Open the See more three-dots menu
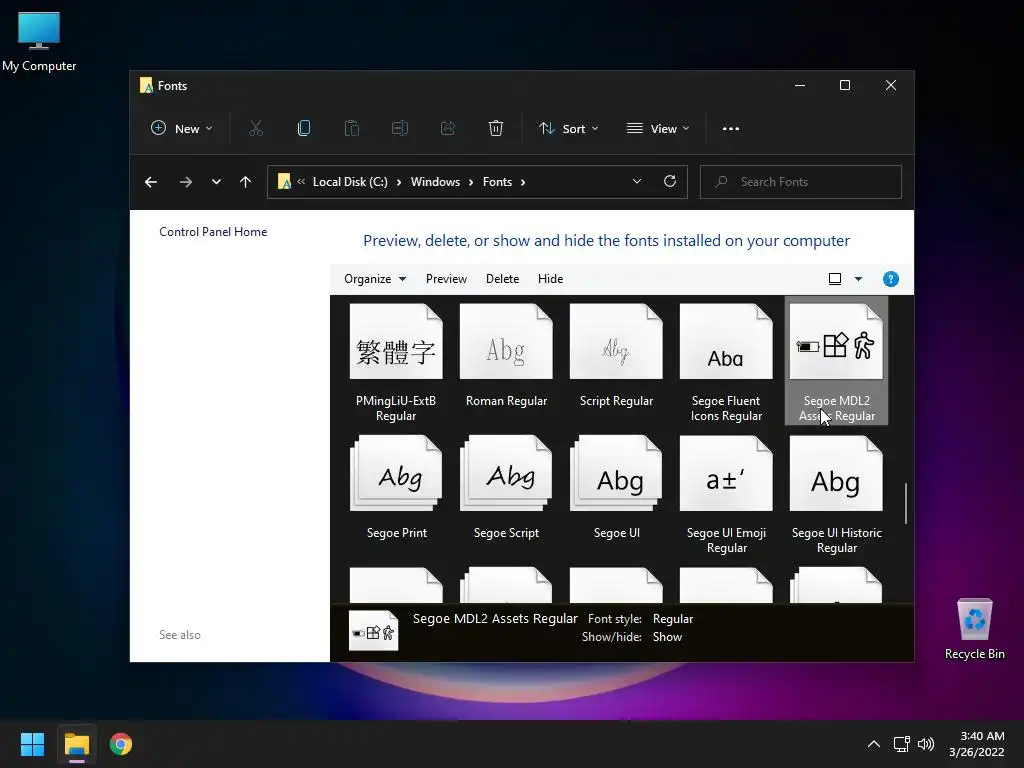The height and width of the screenshot is (768, 1024). tap(731, 129)
